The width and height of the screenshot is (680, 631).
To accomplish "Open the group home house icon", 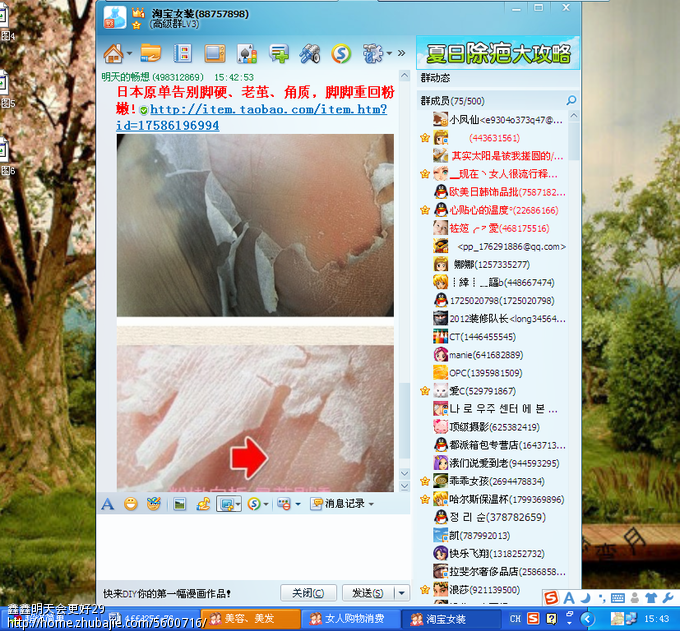I will point(114,54).
